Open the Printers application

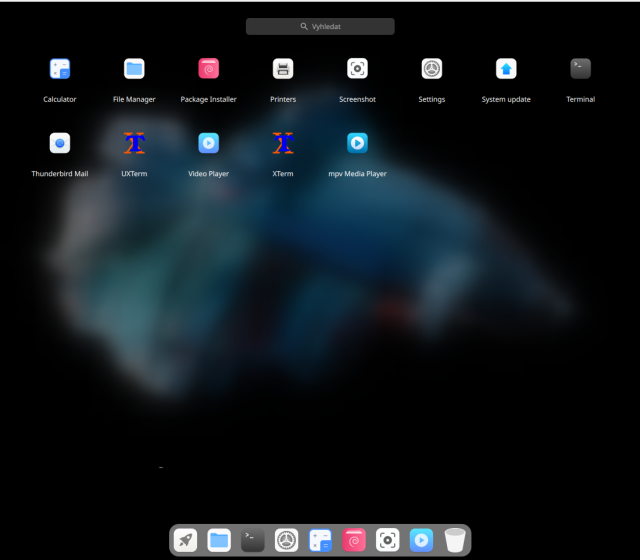pyautogui.click(x=283, y=69)
